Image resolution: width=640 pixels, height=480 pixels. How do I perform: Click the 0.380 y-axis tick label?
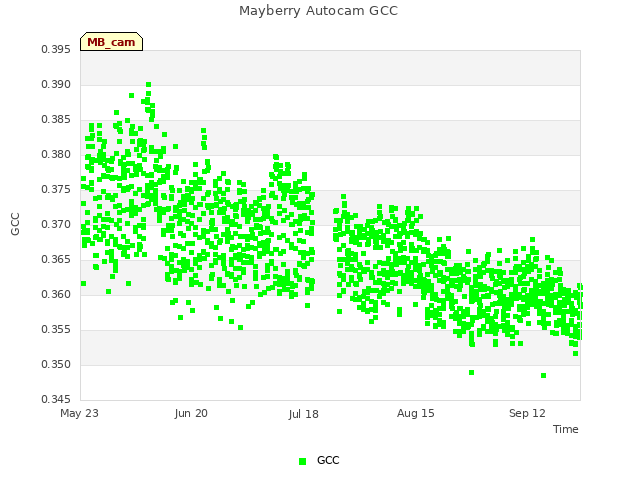[56, 154]
